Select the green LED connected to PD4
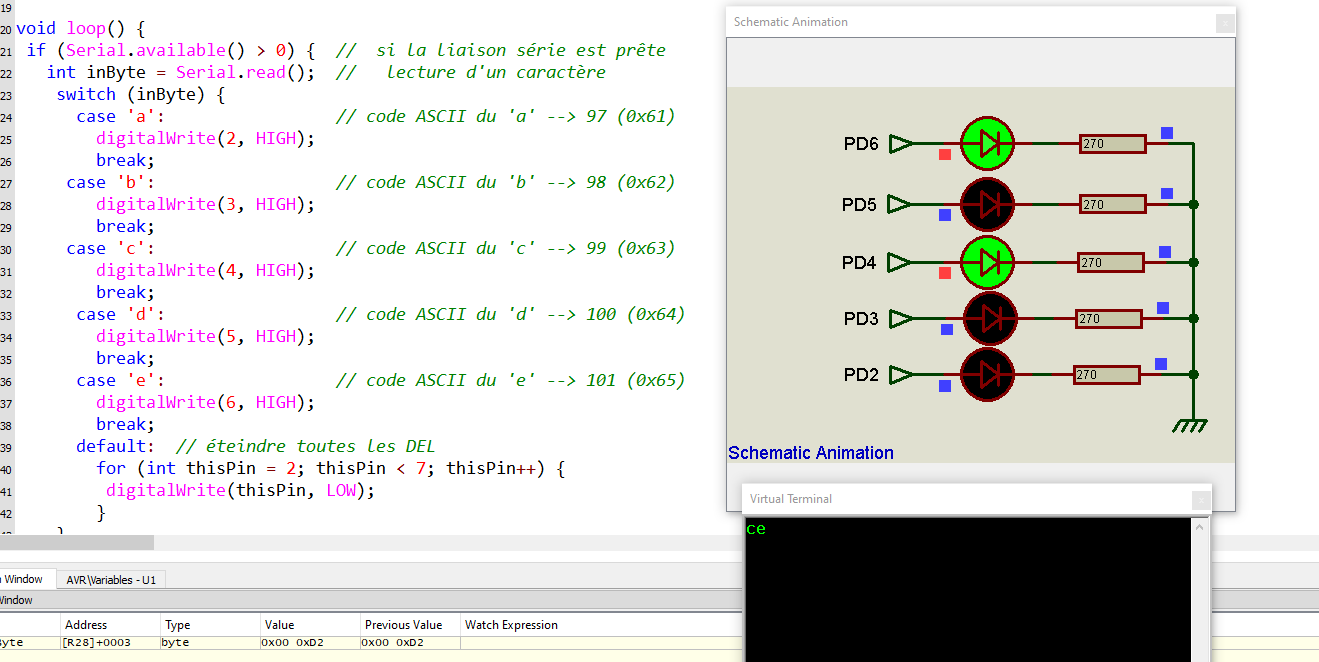 pos(987,262)
